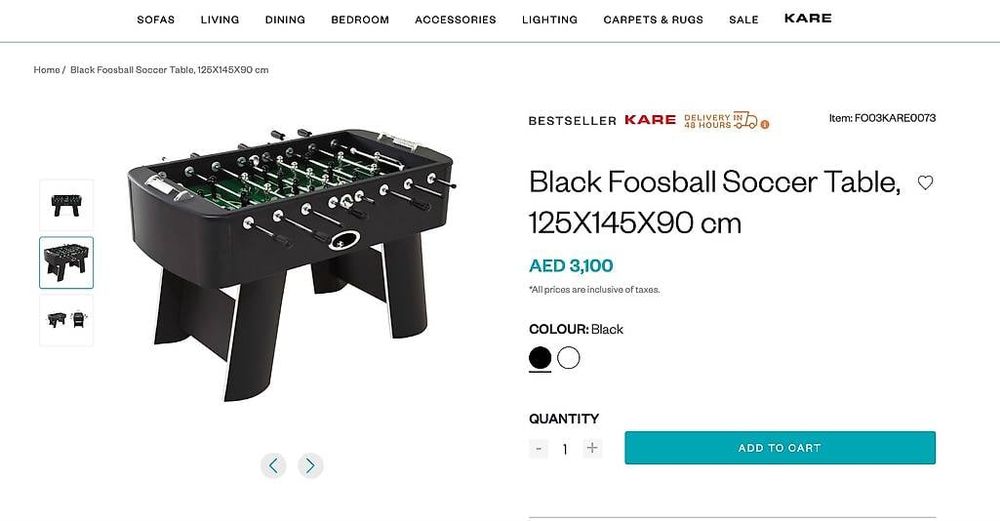
Task: Open the Carpets & Rugs menu
Action: [653, 20]
